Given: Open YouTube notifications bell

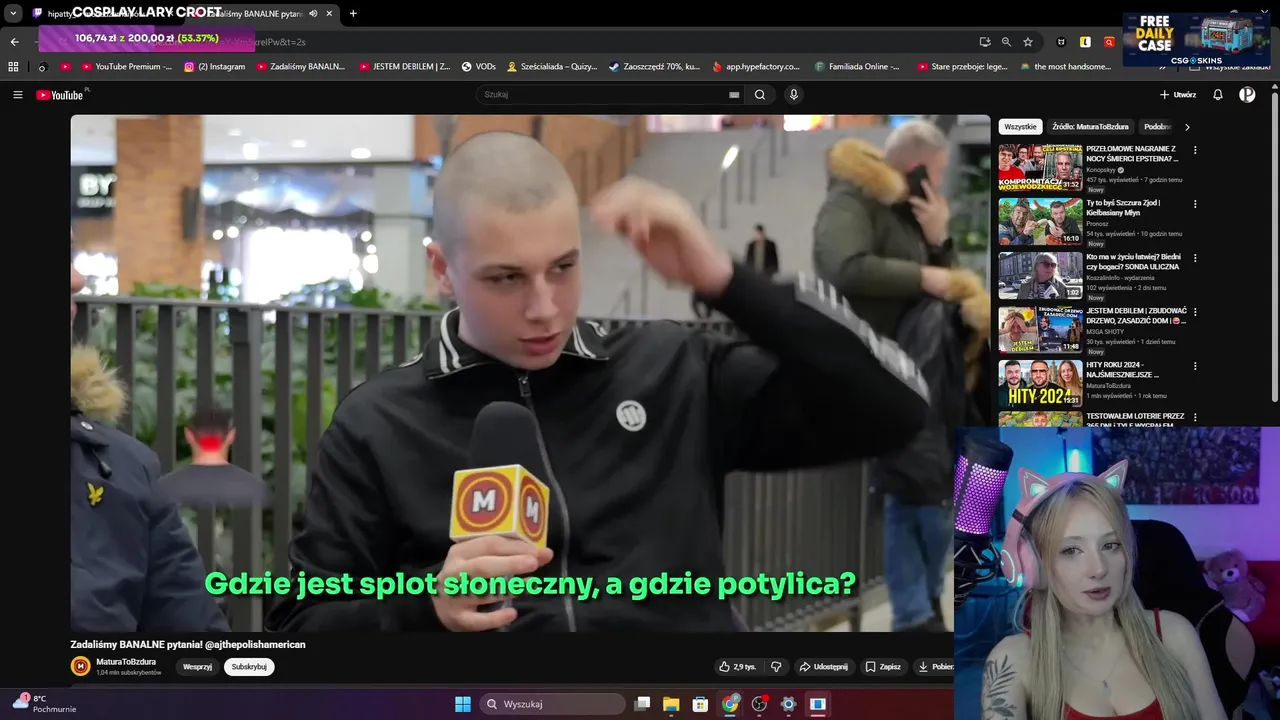Looking at the screenshot, I should click(x=1218, y=95).
